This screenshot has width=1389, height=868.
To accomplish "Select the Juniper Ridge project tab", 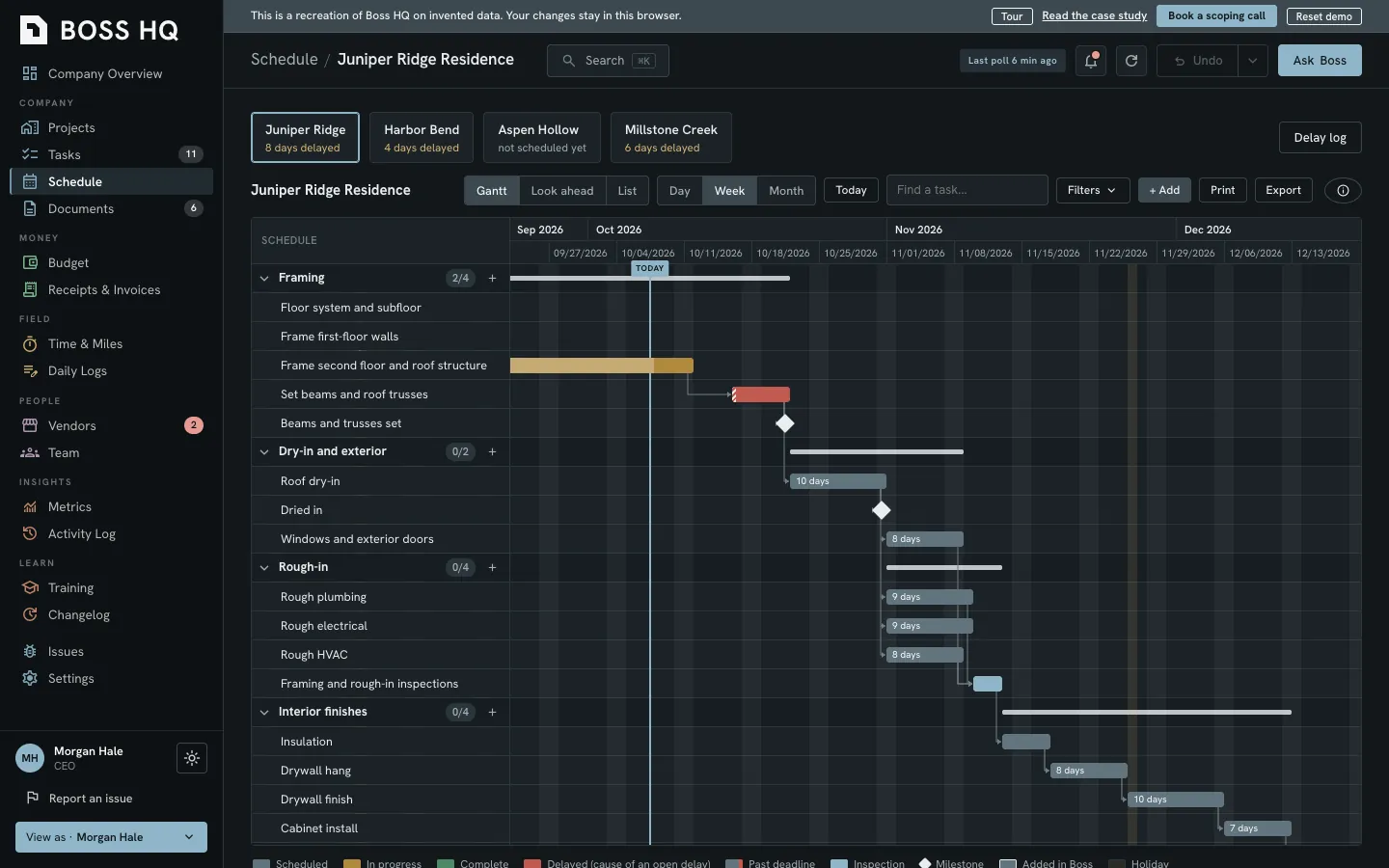I will (305, 138).
